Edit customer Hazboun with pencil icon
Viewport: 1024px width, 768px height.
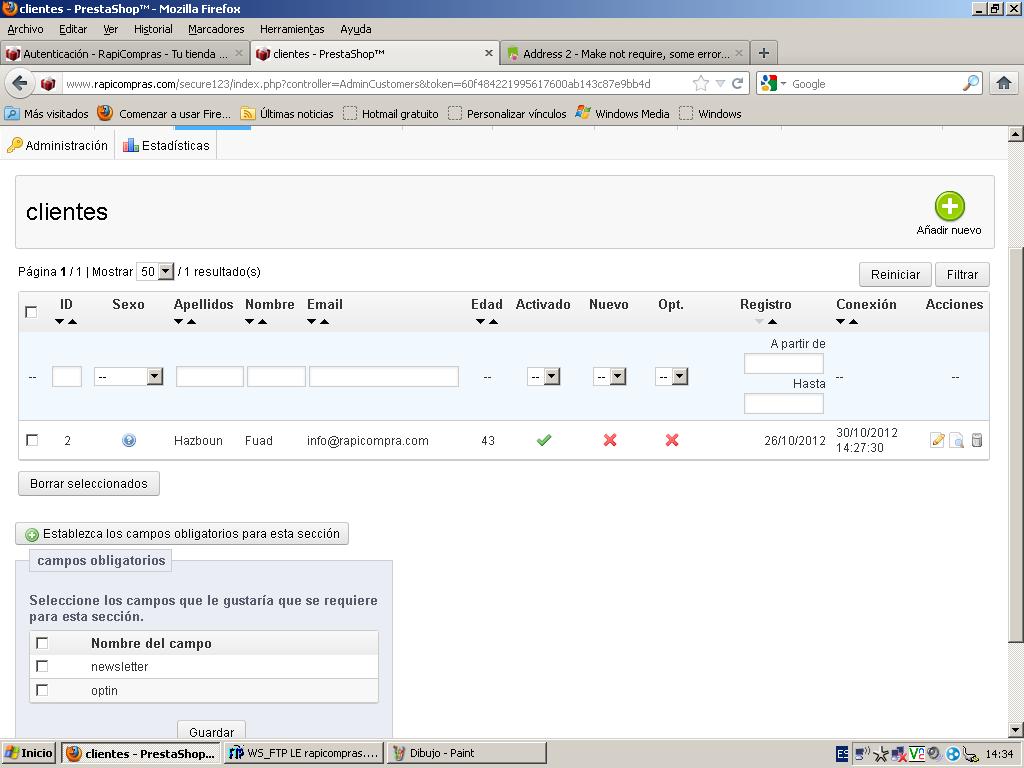[937, 440]
